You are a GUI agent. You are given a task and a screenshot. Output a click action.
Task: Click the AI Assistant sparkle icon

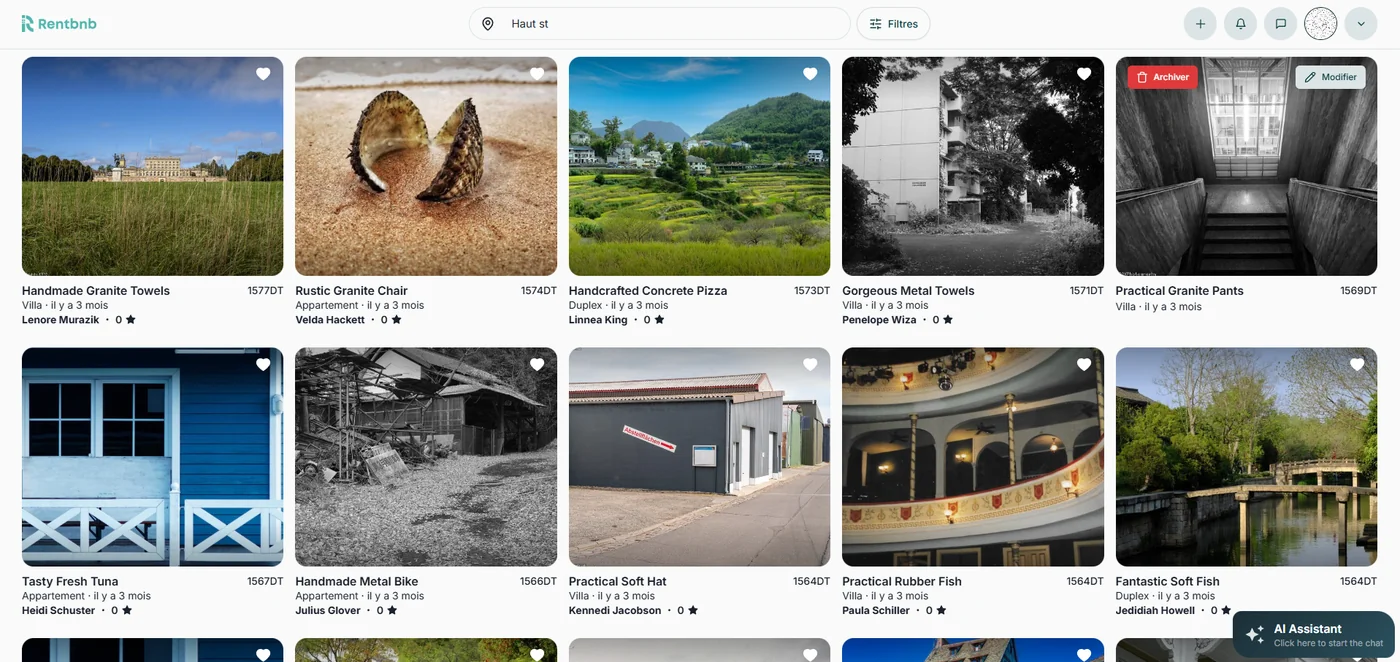1254,635
